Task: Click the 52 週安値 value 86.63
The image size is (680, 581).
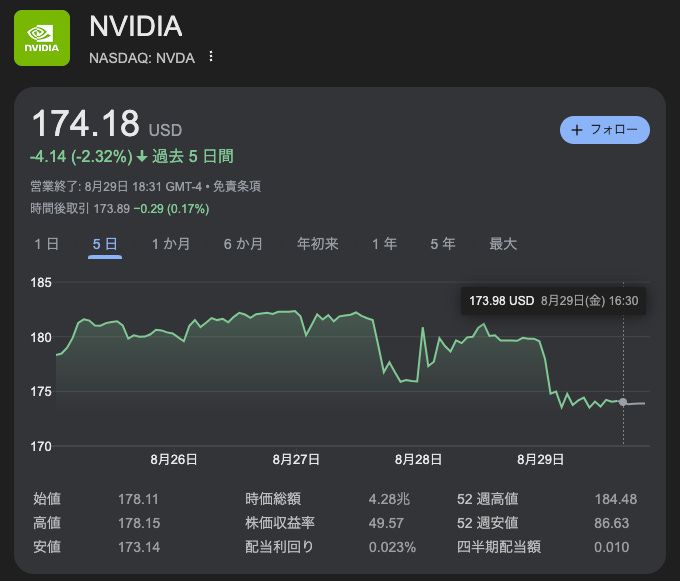Action: point(611,523)
